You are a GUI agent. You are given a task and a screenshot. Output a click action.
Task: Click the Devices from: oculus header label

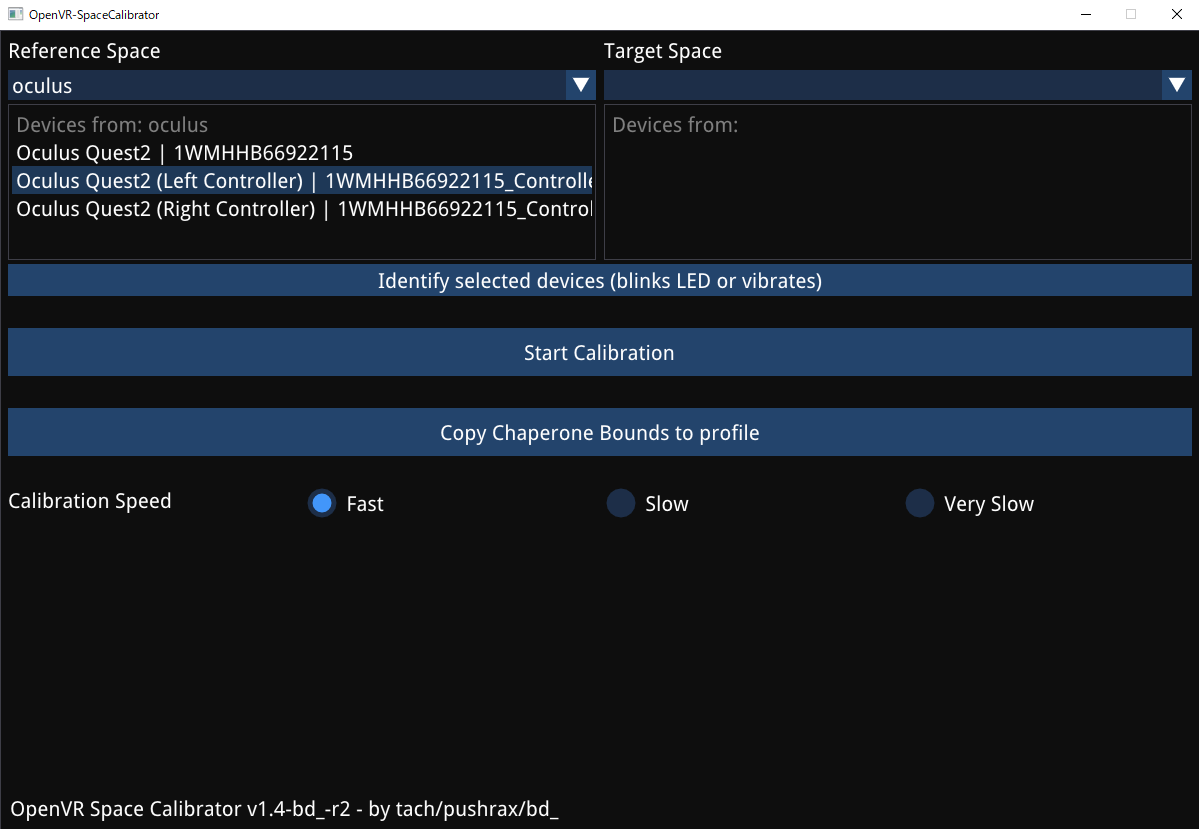111,124
